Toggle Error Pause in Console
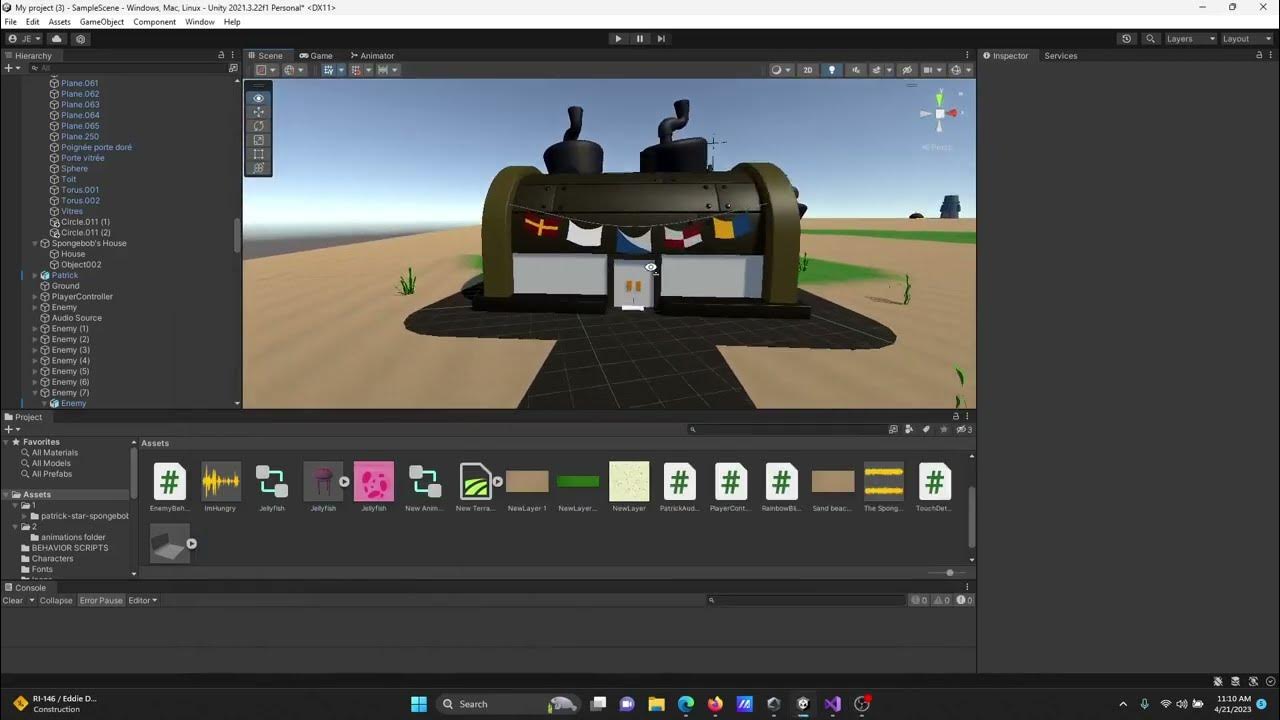This screenshot has width=1280, height=720. pyautogui.click(x=101, y=600)
